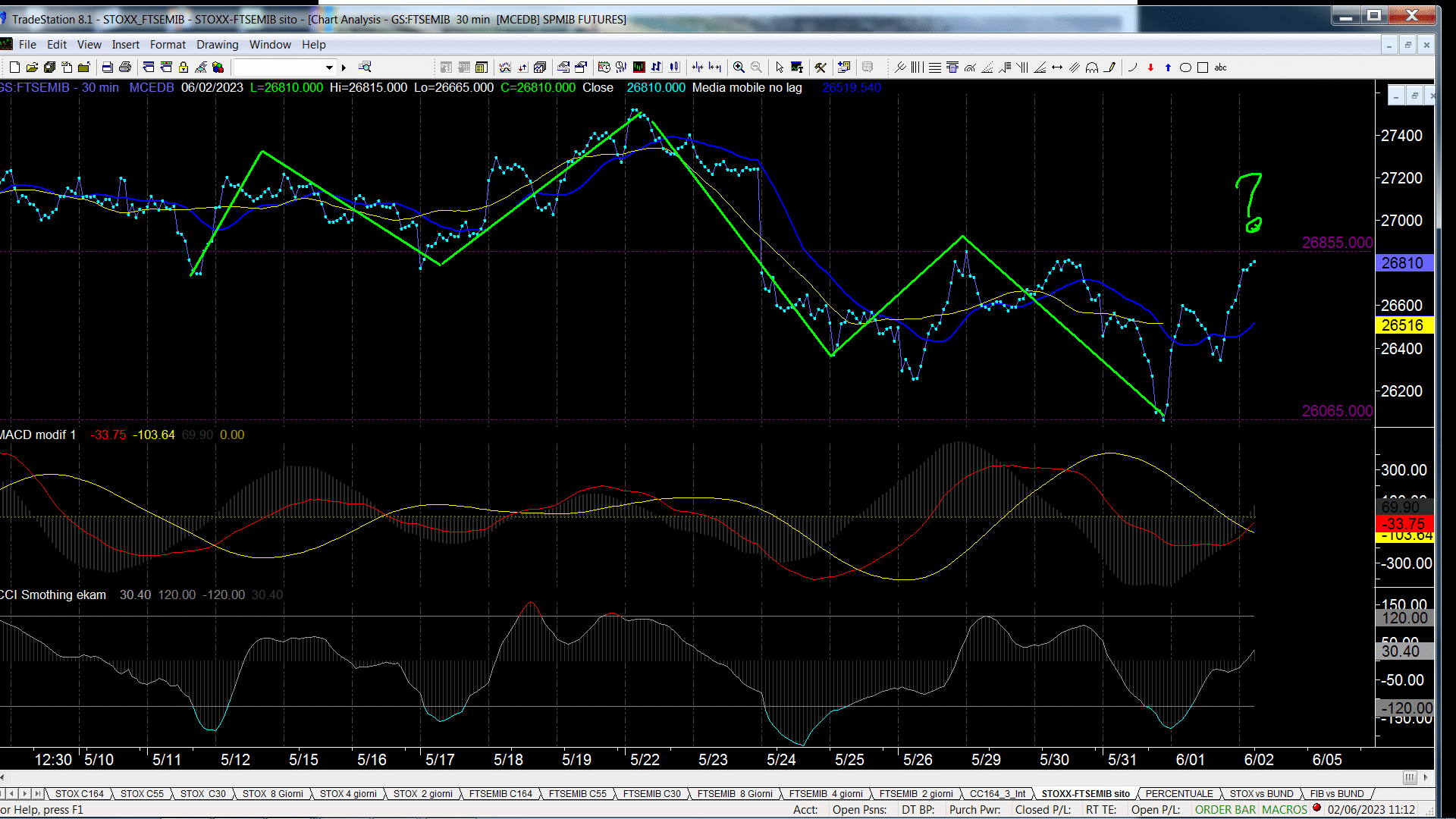
Task: Click the increase bar spacing icon
Action: coord(715,67)
